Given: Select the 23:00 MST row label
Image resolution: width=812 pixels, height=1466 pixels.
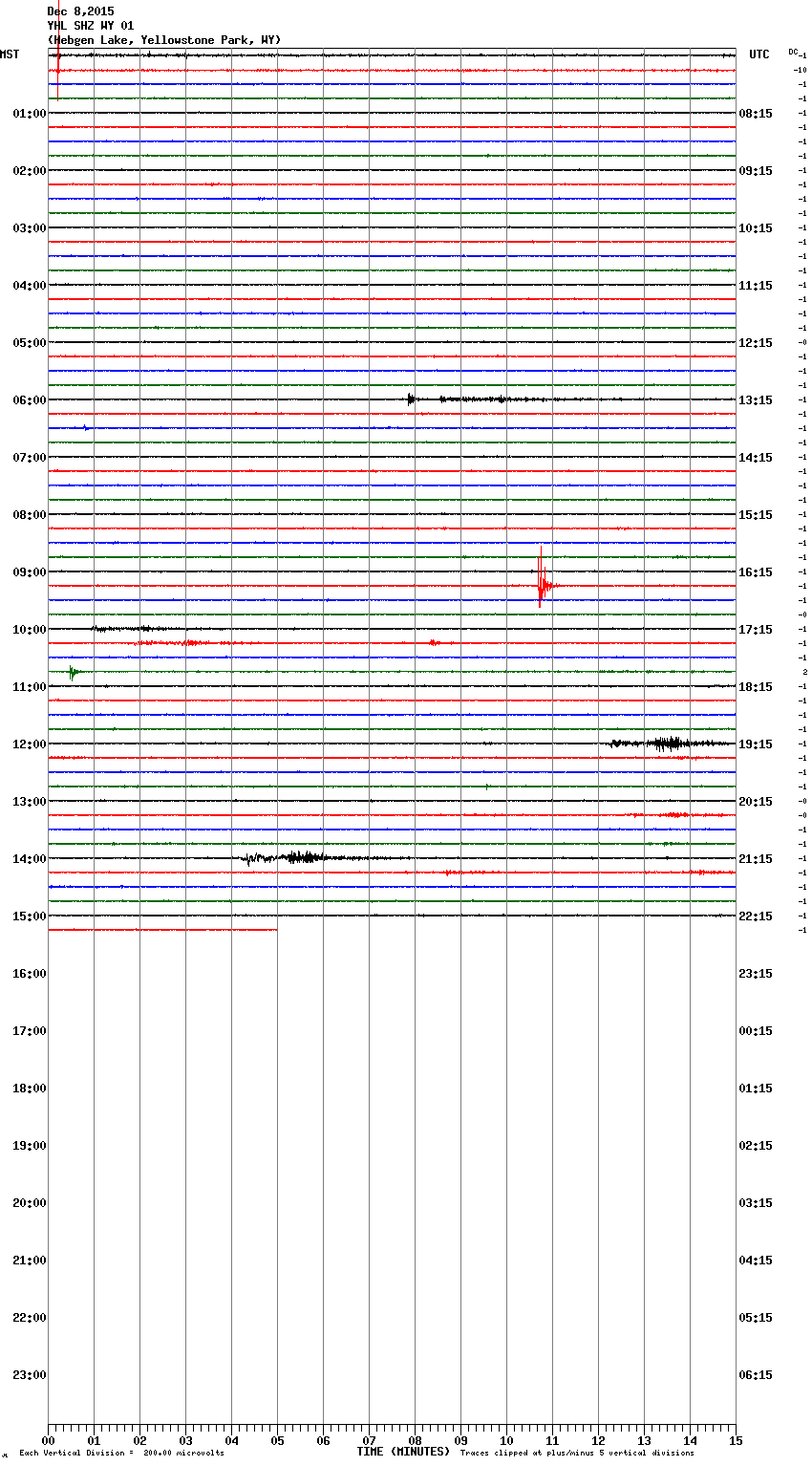Looking at the screenshot, I should point(30,1375).
